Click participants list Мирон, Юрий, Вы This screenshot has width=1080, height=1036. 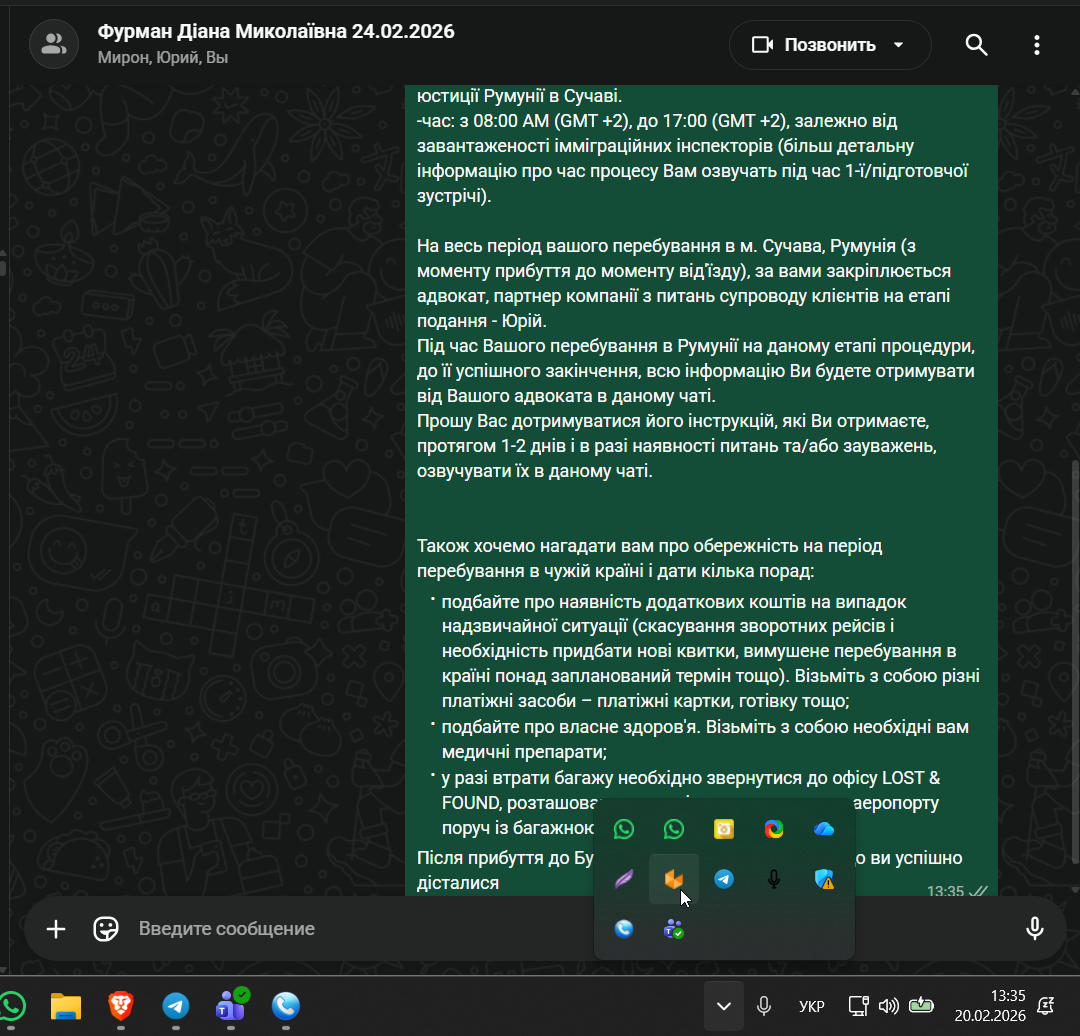(x=163, y=58)
